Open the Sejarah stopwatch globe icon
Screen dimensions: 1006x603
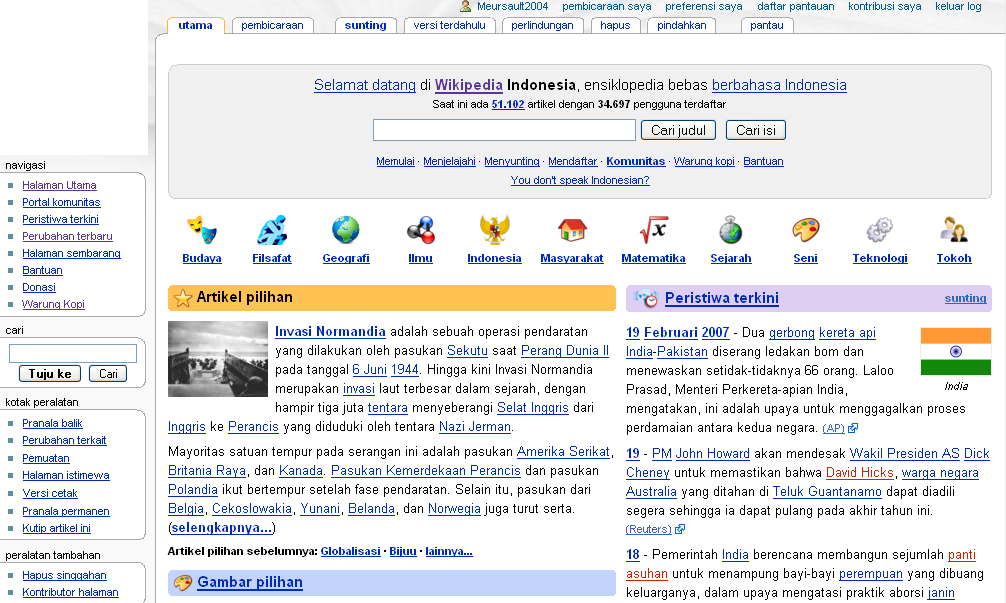(x=730, y=230)
